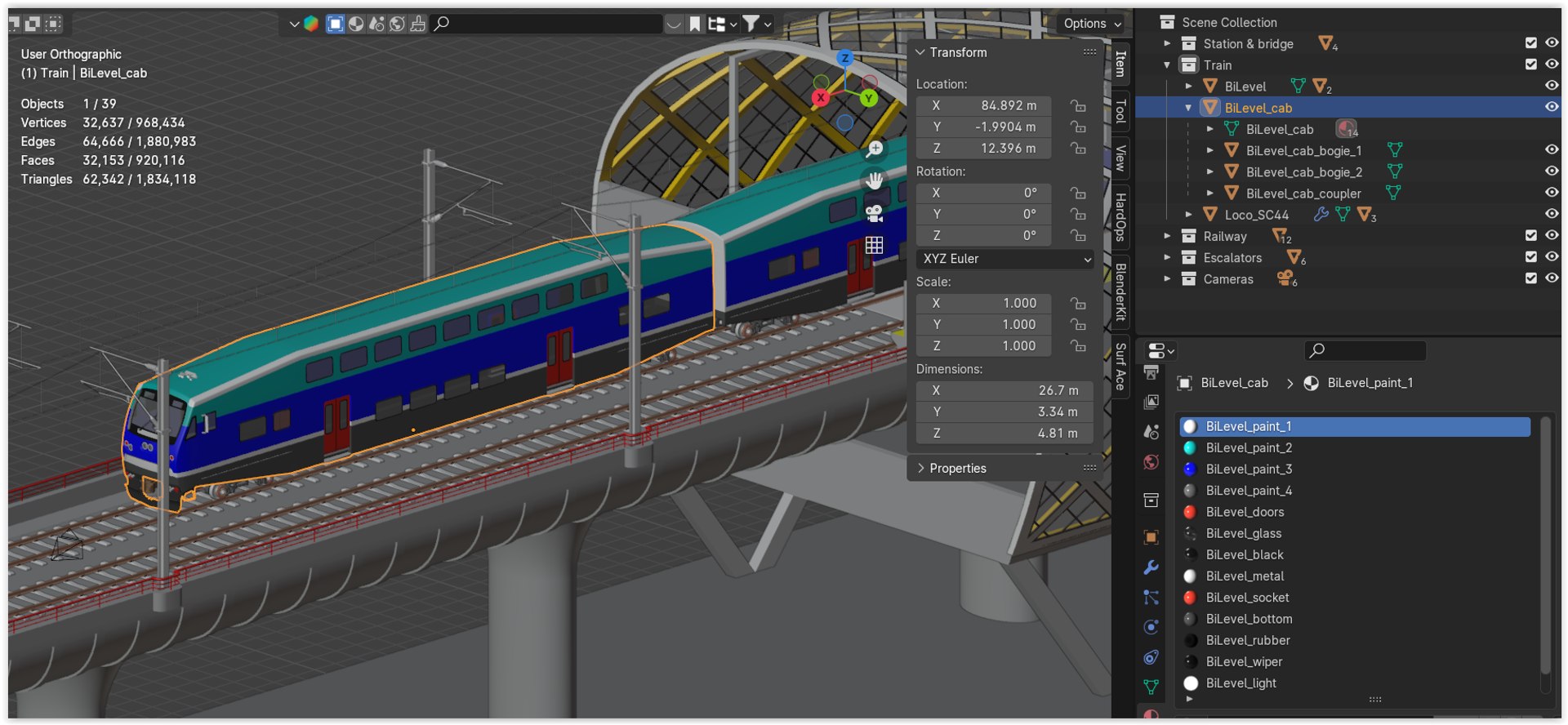Switch to the View sidebar tab

coord(1120,157)
